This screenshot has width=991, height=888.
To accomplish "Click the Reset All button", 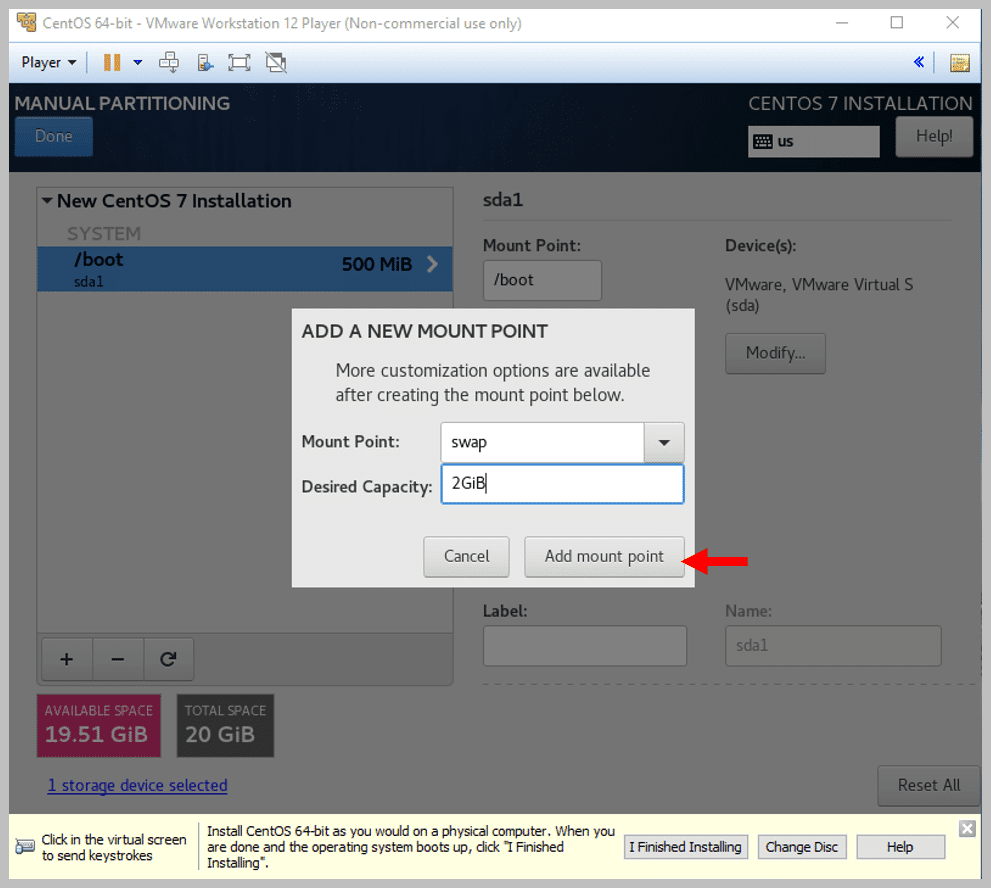I will (x=928, y=786).
